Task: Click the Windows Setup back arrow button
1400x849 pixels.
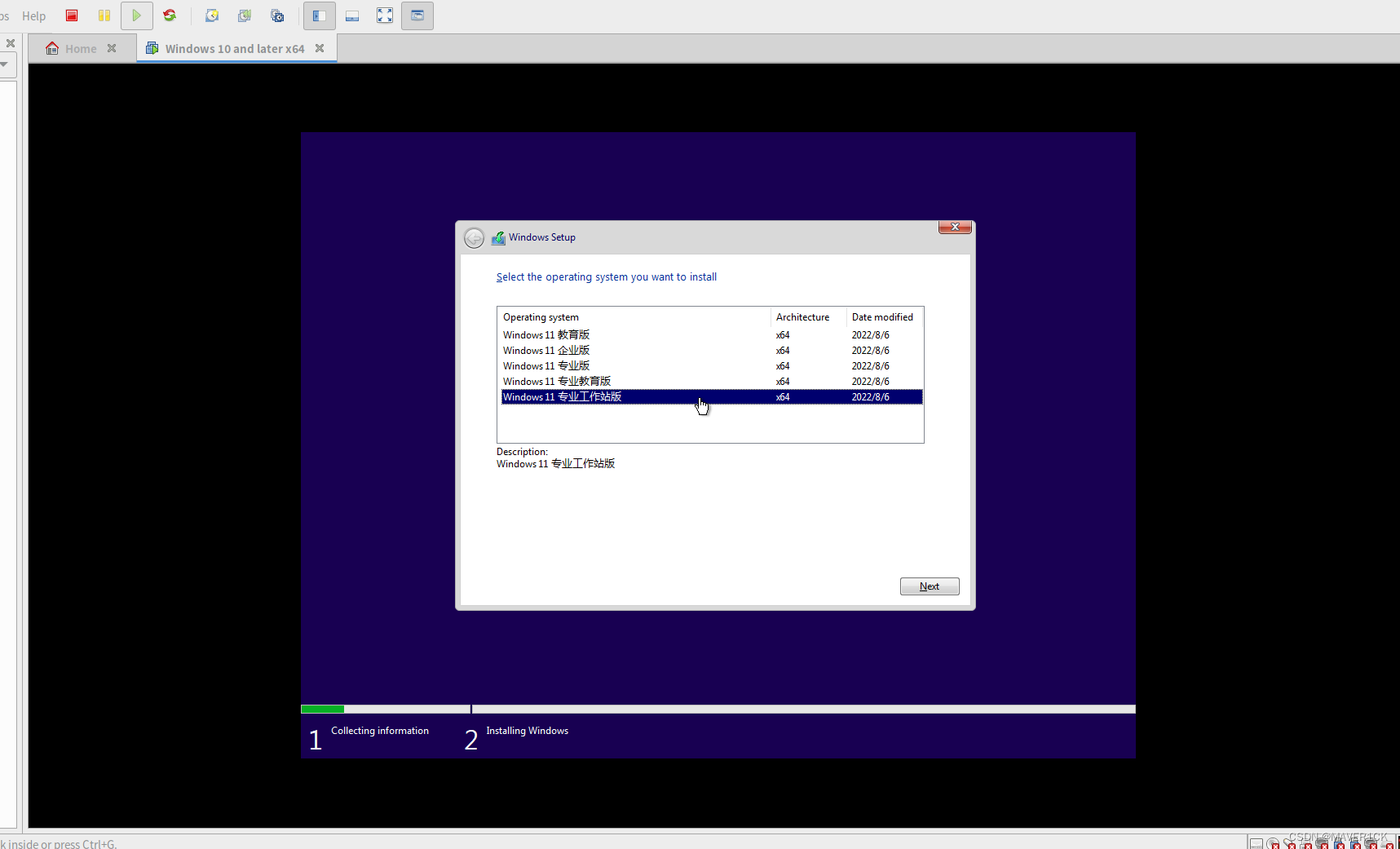Action: pyautogui.click(x=474, y=238)
